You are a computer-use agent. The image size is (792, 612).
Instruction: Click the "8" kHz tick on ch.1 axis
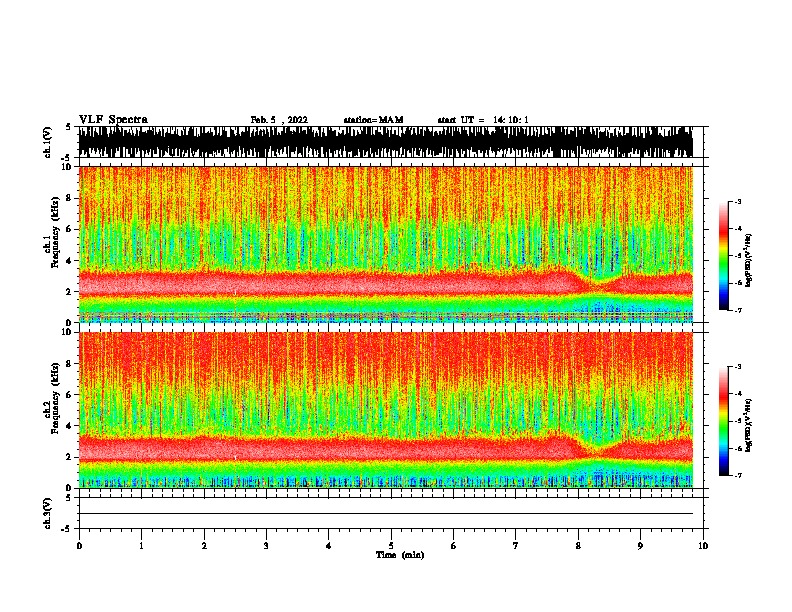[x=70, y=198]
